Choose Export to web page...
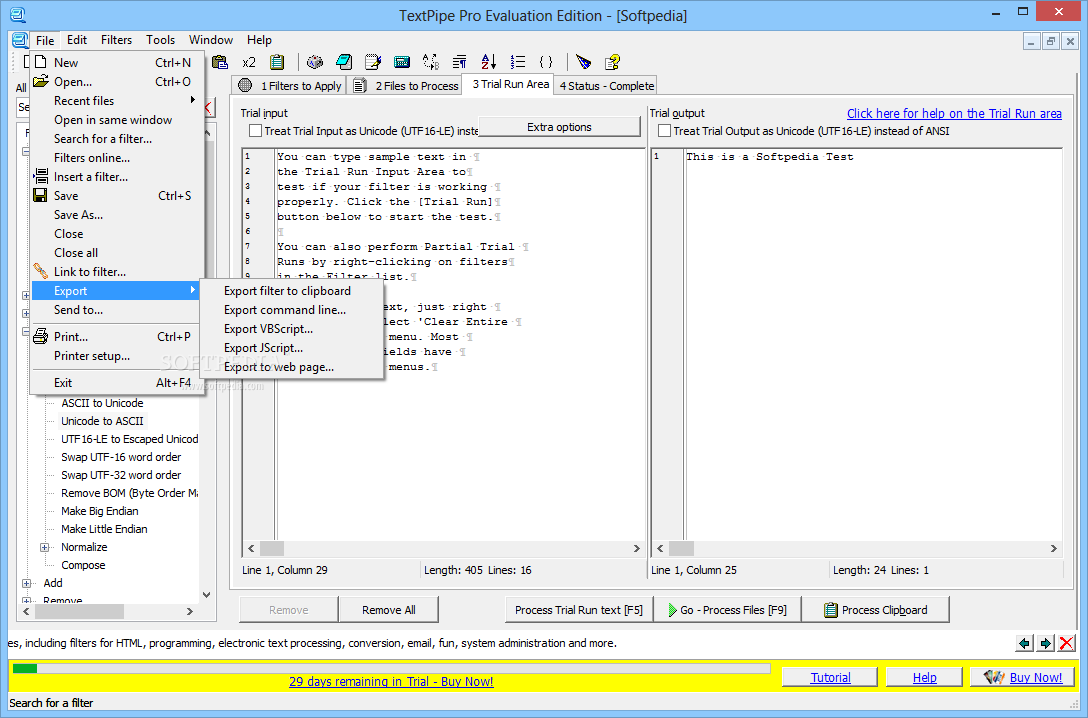Screen dimensions: 1088x718 coord(278,367)
